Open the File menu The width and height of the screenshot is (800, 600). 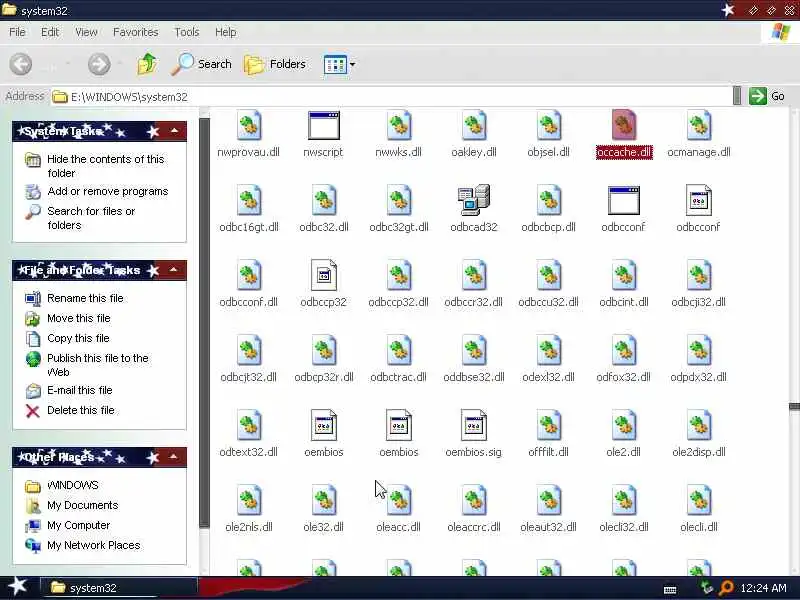coord(17,32)
